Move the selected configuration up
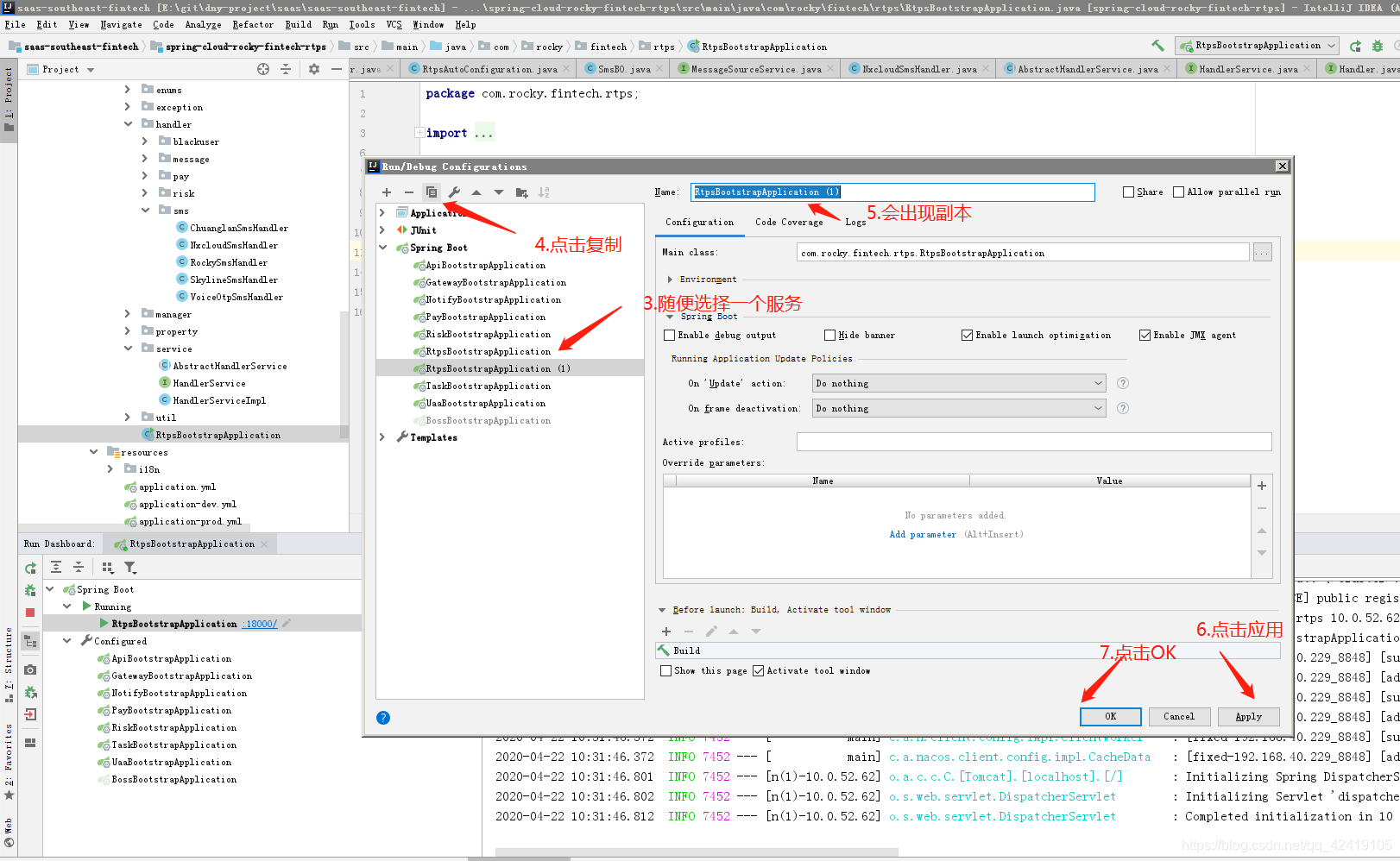This screenshot has width=1400, height=861. pos(477,192)
